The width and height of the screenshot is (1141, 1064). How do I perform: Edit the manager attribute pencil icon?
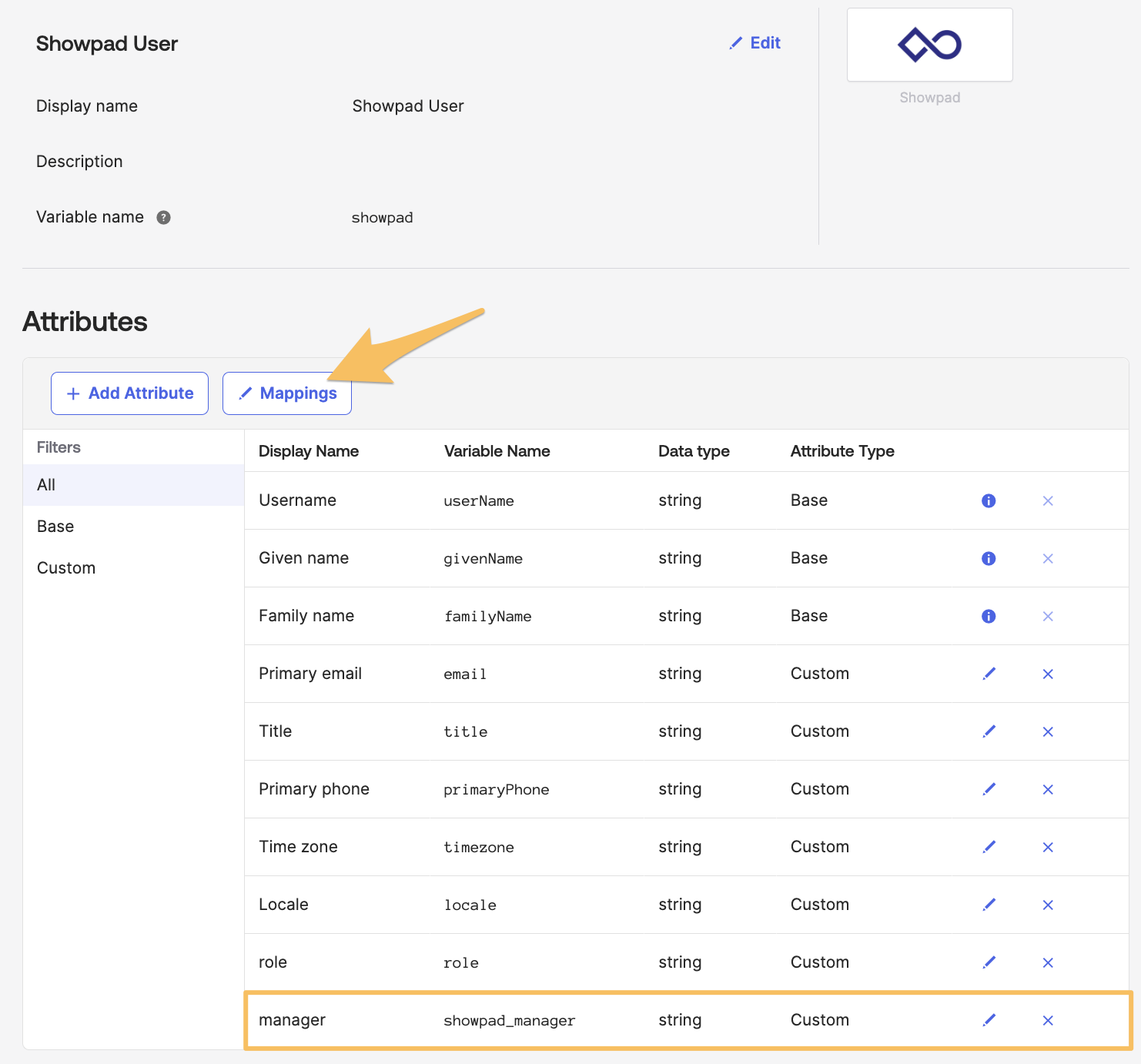pos(989,1020)
